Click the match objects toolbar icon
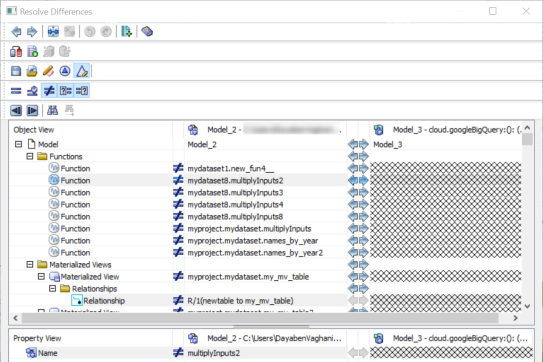Screen dimensions: 543x362 pyautogui.click(x=53, y=32)
